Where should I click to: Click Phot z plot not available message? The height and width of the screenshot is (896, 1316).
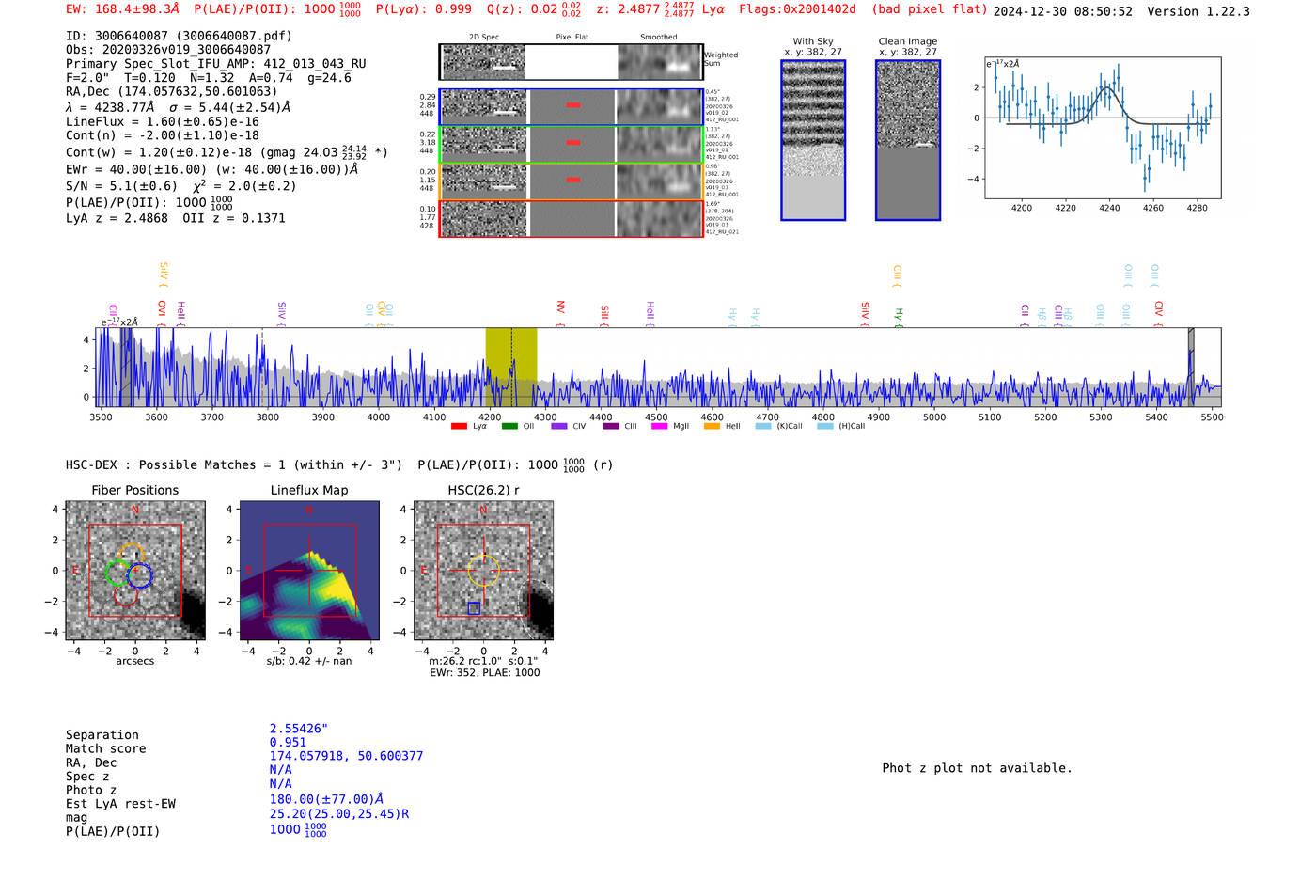click(x=977, y=768)
